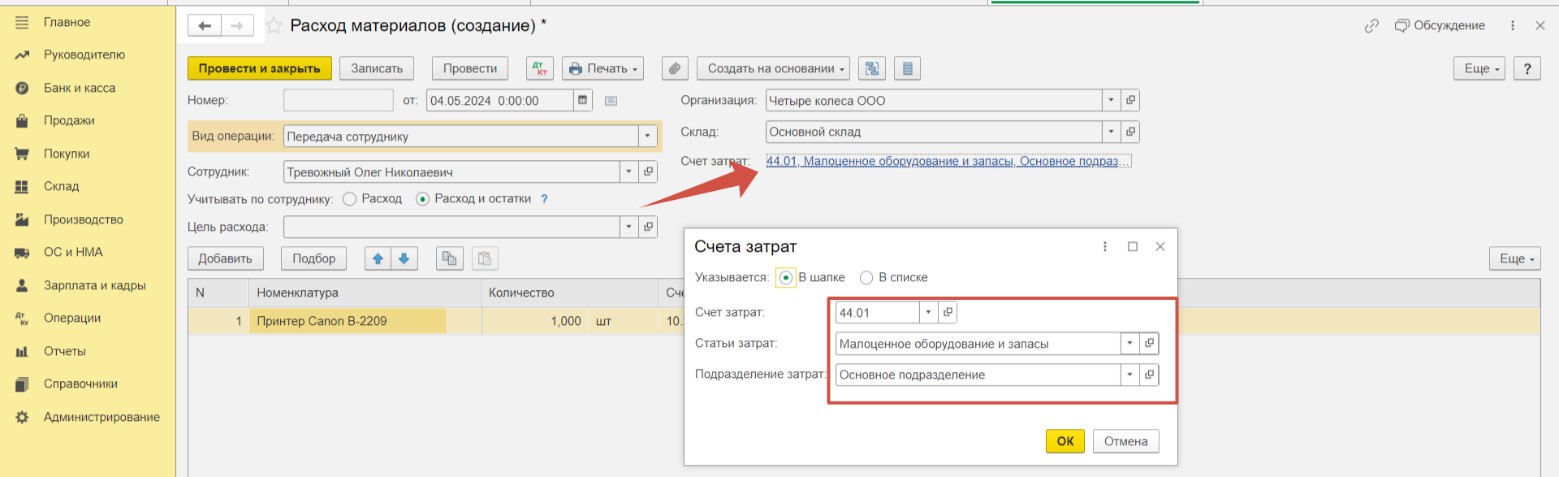Screen dimensions: 1559x477
Task: Expand Статьи затрат dropdown in dialog
Action: pyautogui.click(x=1131, y=343)
